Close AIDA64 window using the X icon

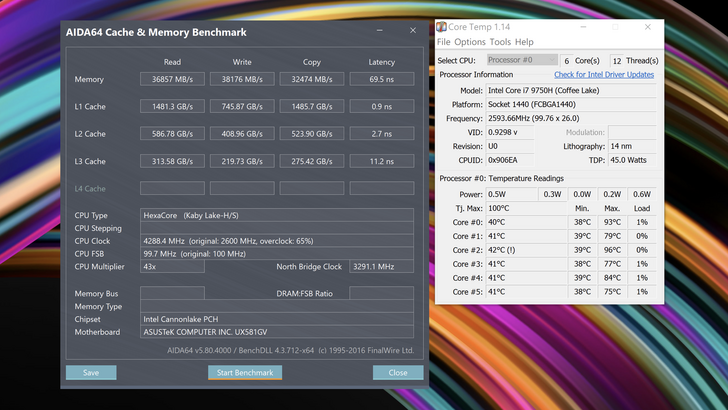pyautogui.click(x=413, y=31)
